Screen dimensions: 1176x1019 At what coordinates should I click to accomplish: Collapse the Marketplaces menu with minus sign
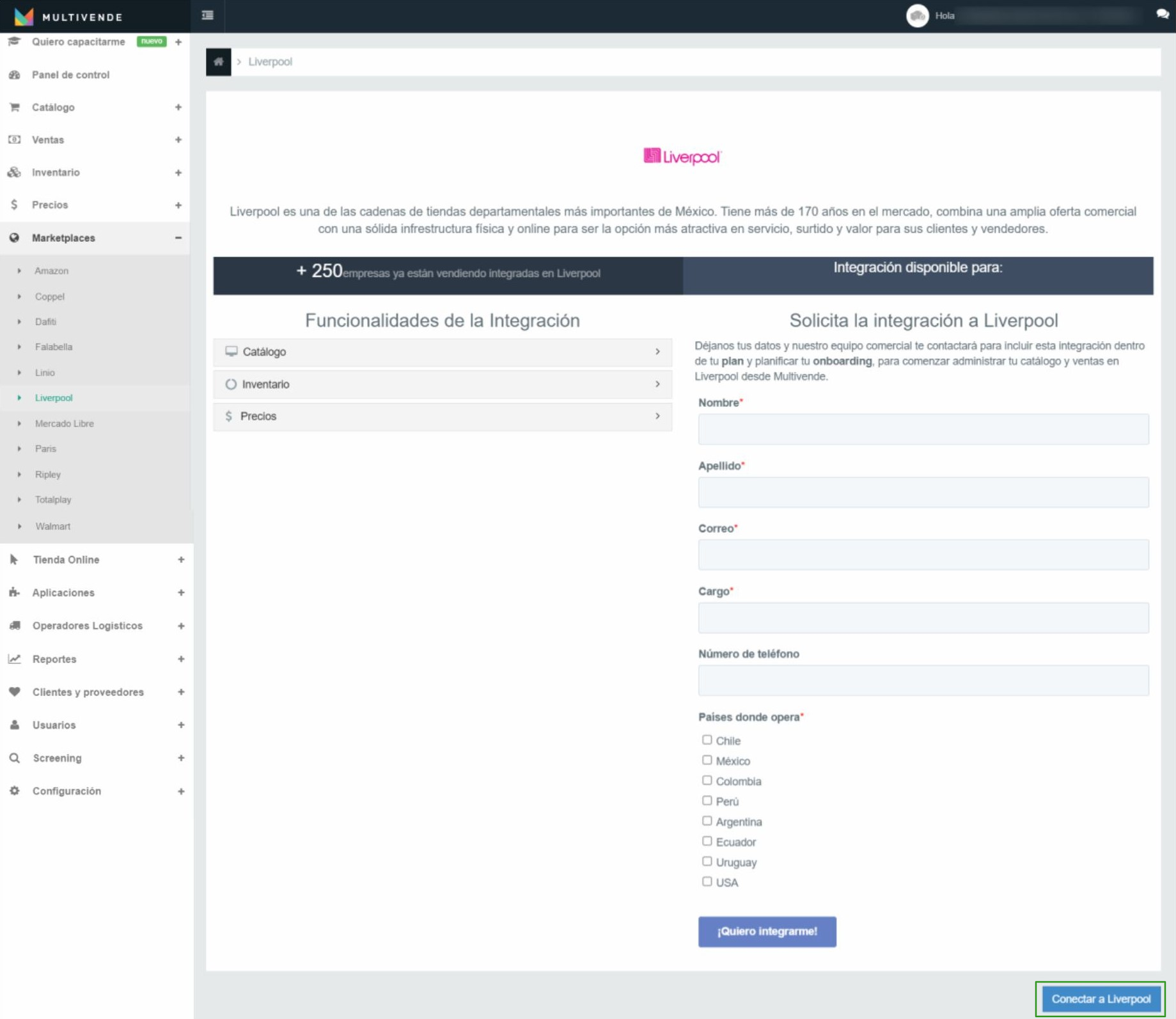[178, 238]
